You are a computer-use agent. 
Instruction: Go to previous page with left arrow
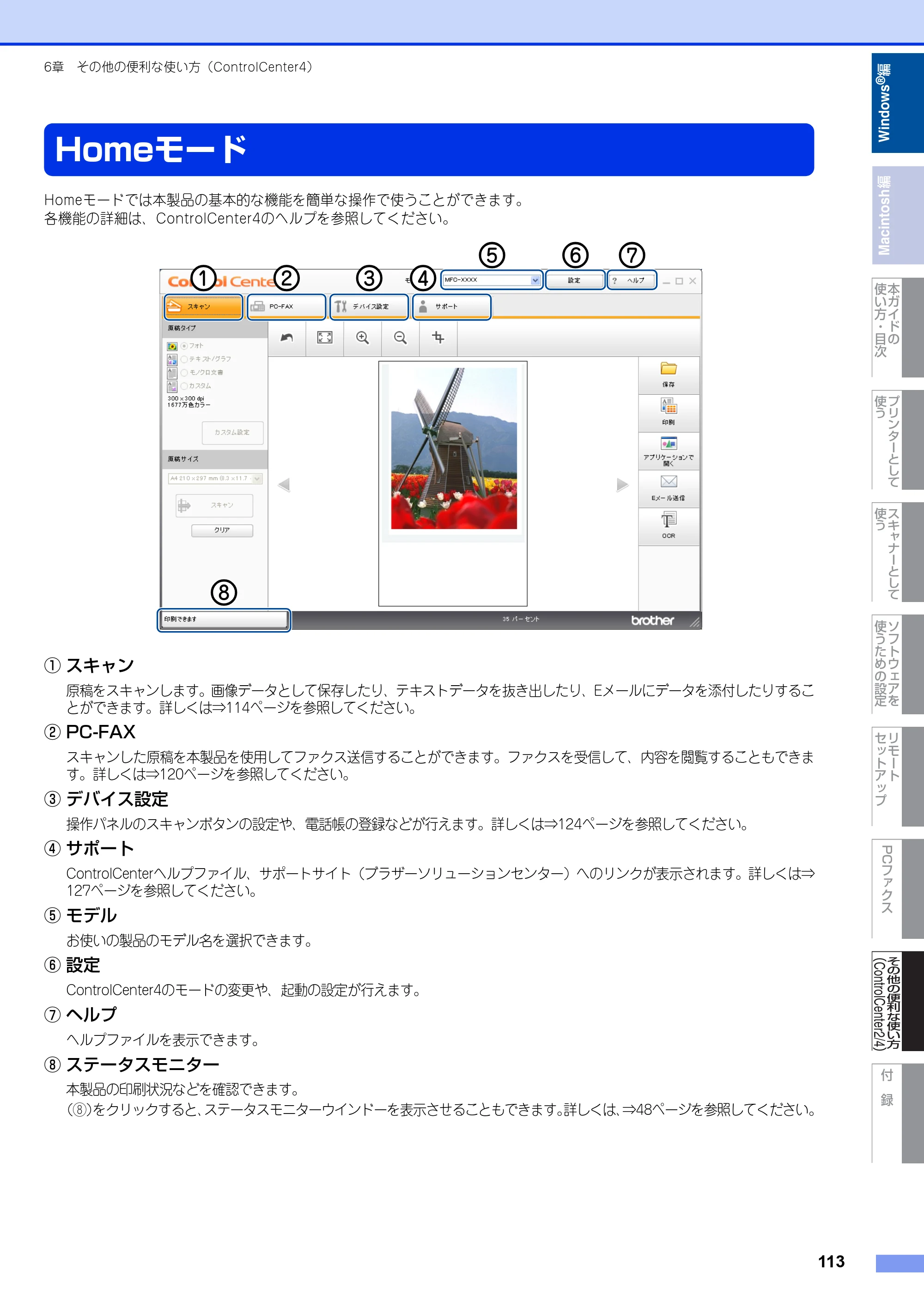click(x=284, y=485)
